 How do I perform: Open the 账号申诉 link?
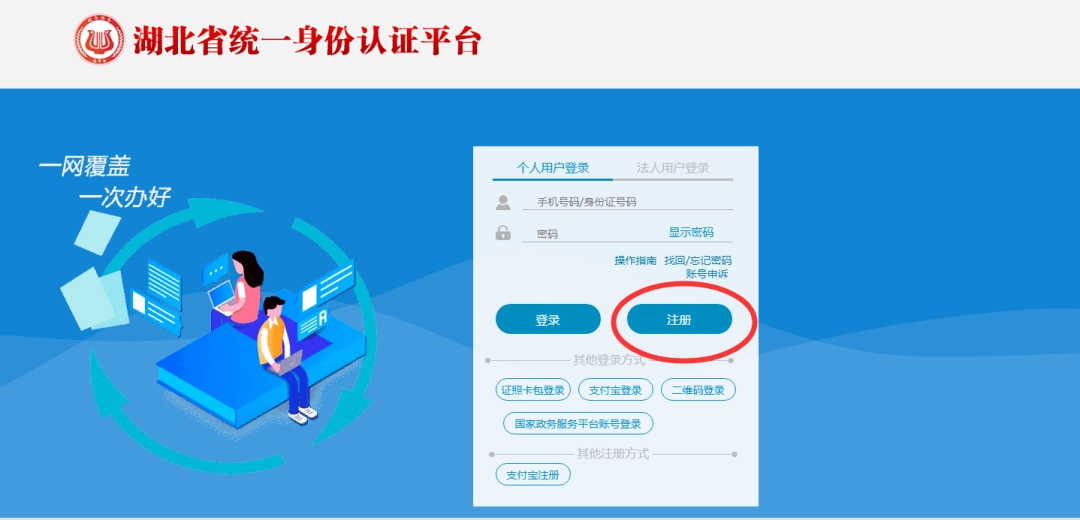(707, 273)
